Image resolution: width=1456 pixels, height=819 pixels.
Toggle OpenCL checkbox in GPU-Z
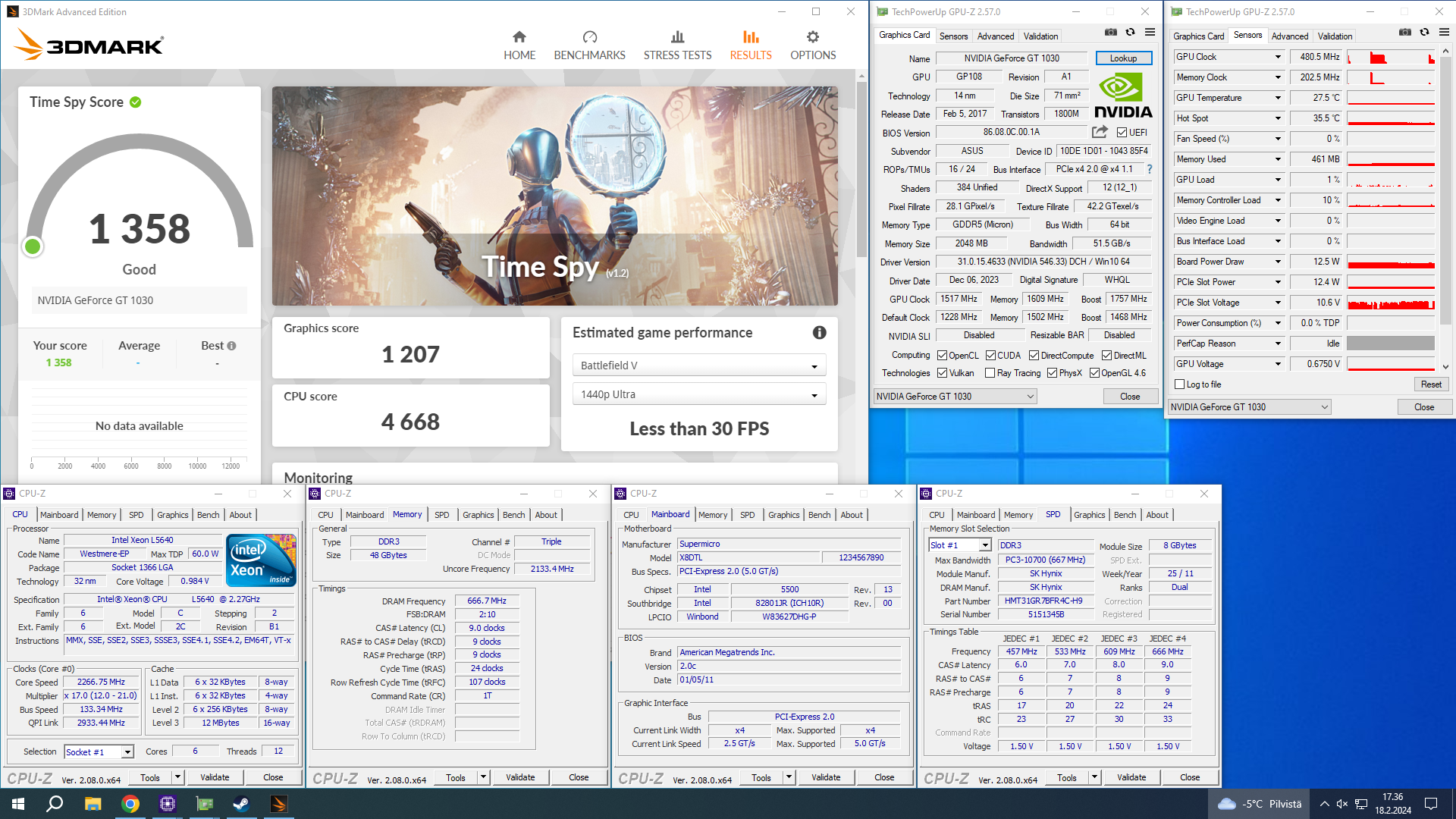tap(942, 356)
